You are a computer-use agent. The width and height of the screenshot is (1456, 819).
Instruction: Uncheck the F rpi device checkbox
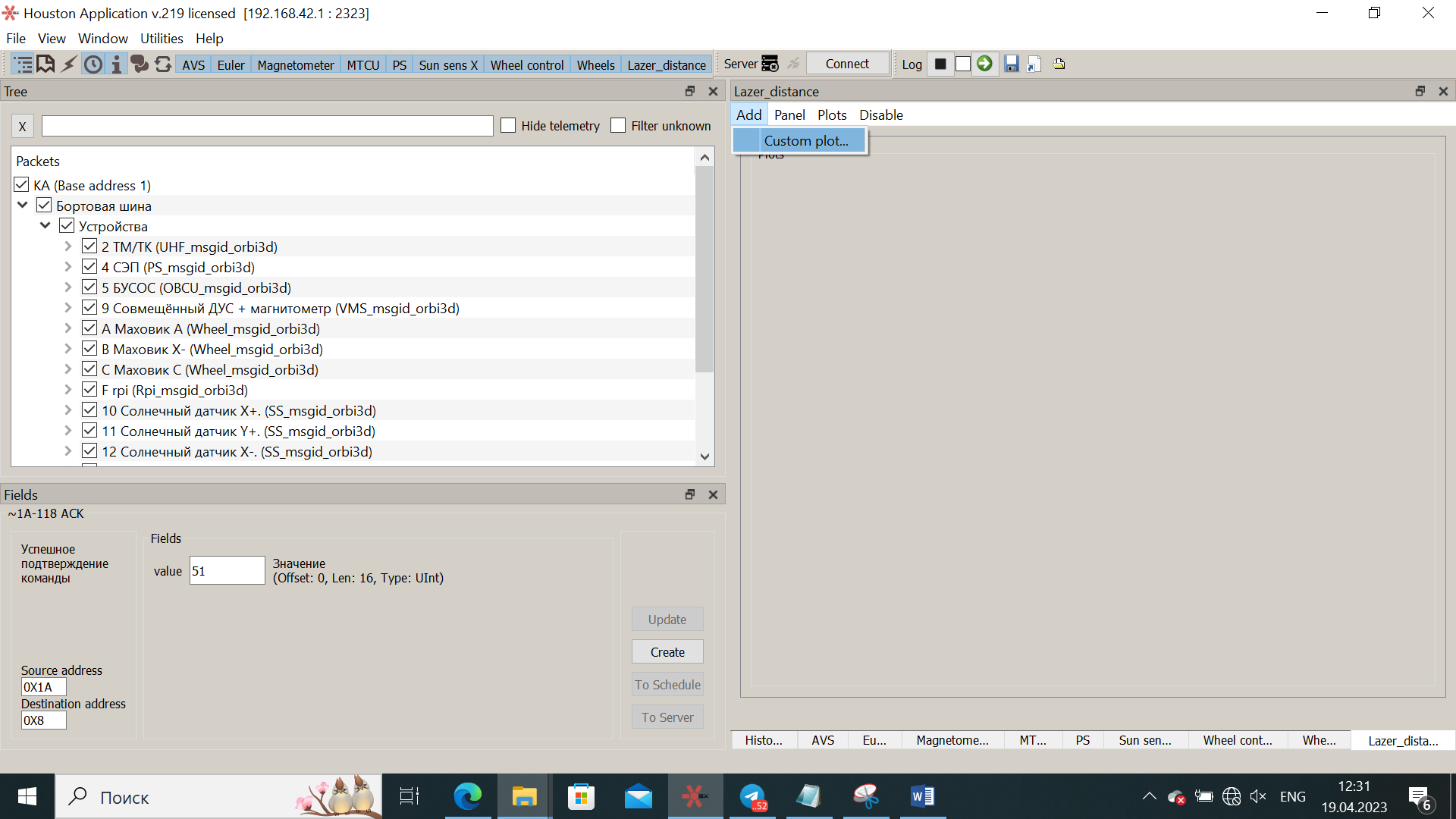89,390
